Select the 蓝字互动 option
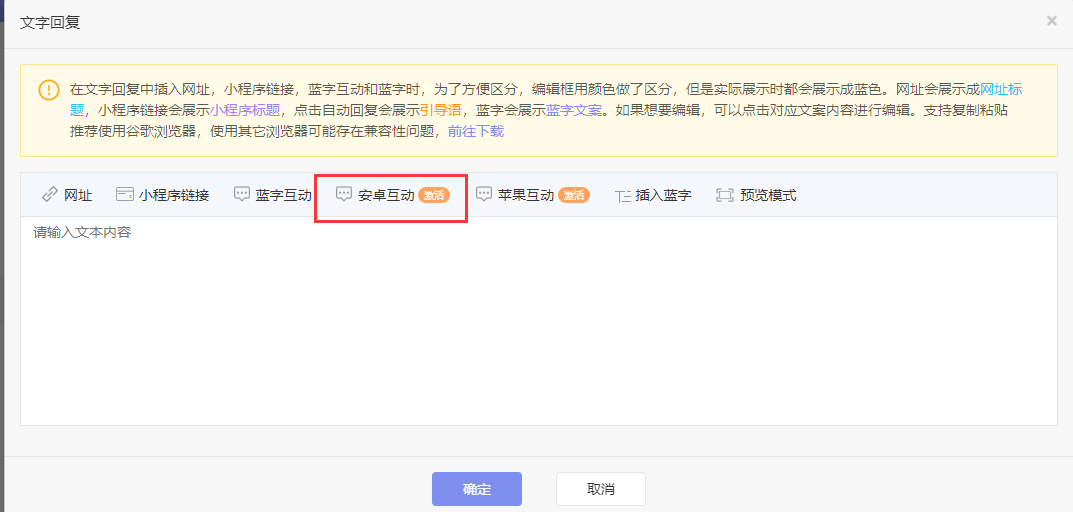Viewport: 1073px width, 512px height. [284, 195]
